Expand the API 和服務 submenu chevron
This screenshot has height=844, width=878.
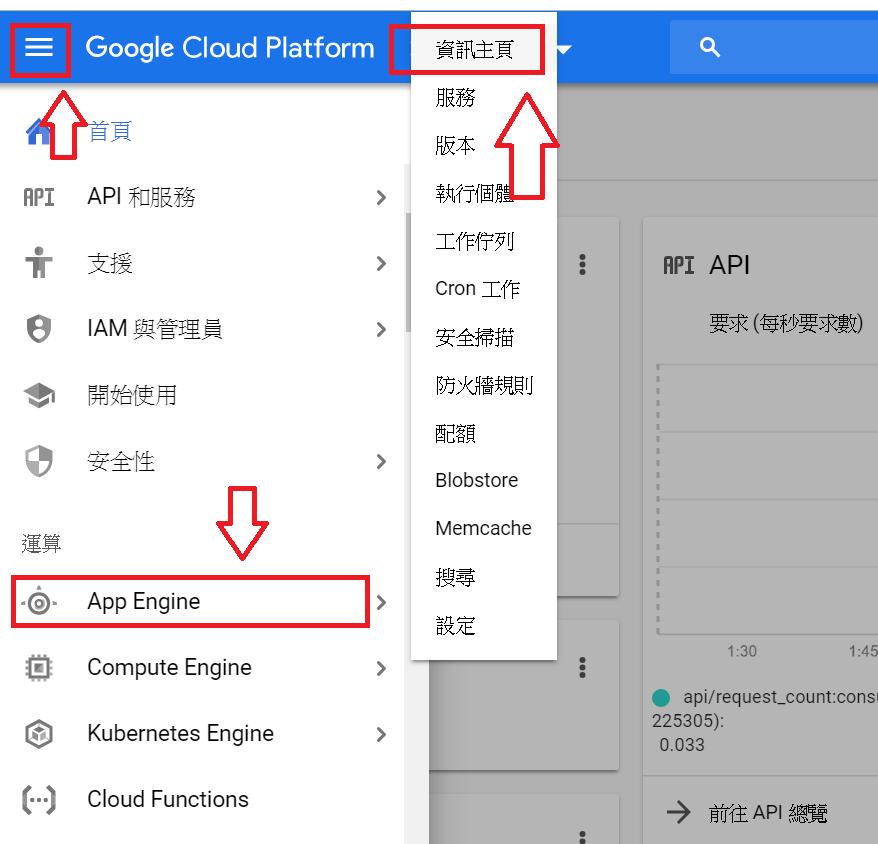[381, 197]
